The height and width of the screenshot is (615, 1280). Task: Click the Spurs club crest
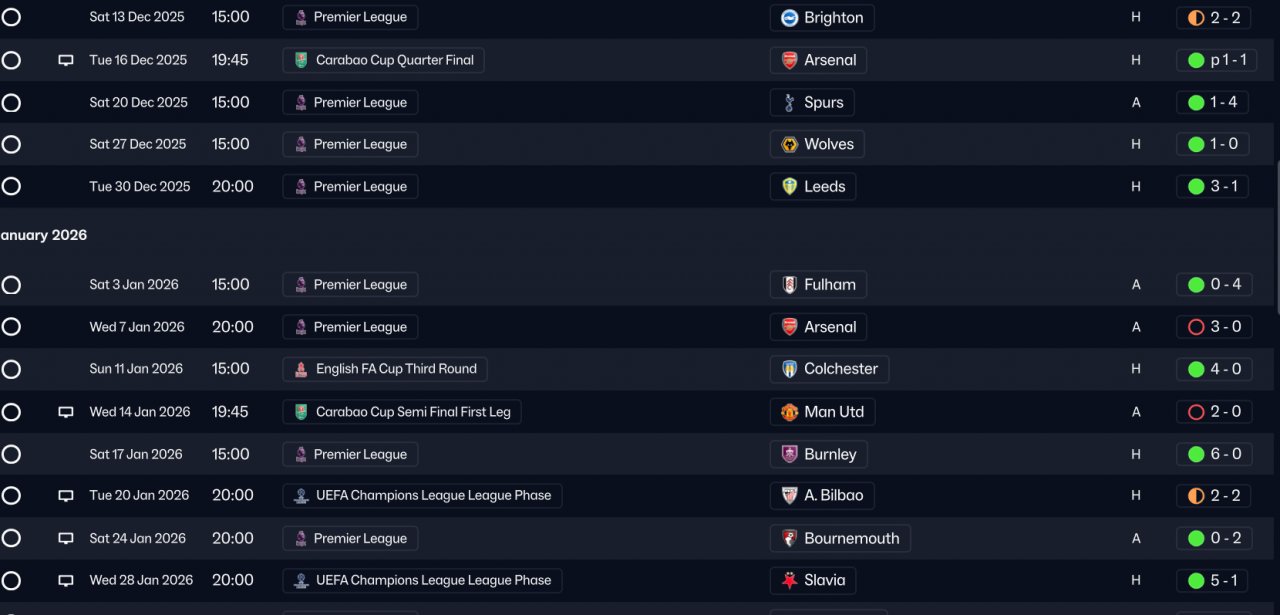pos(790,102)
